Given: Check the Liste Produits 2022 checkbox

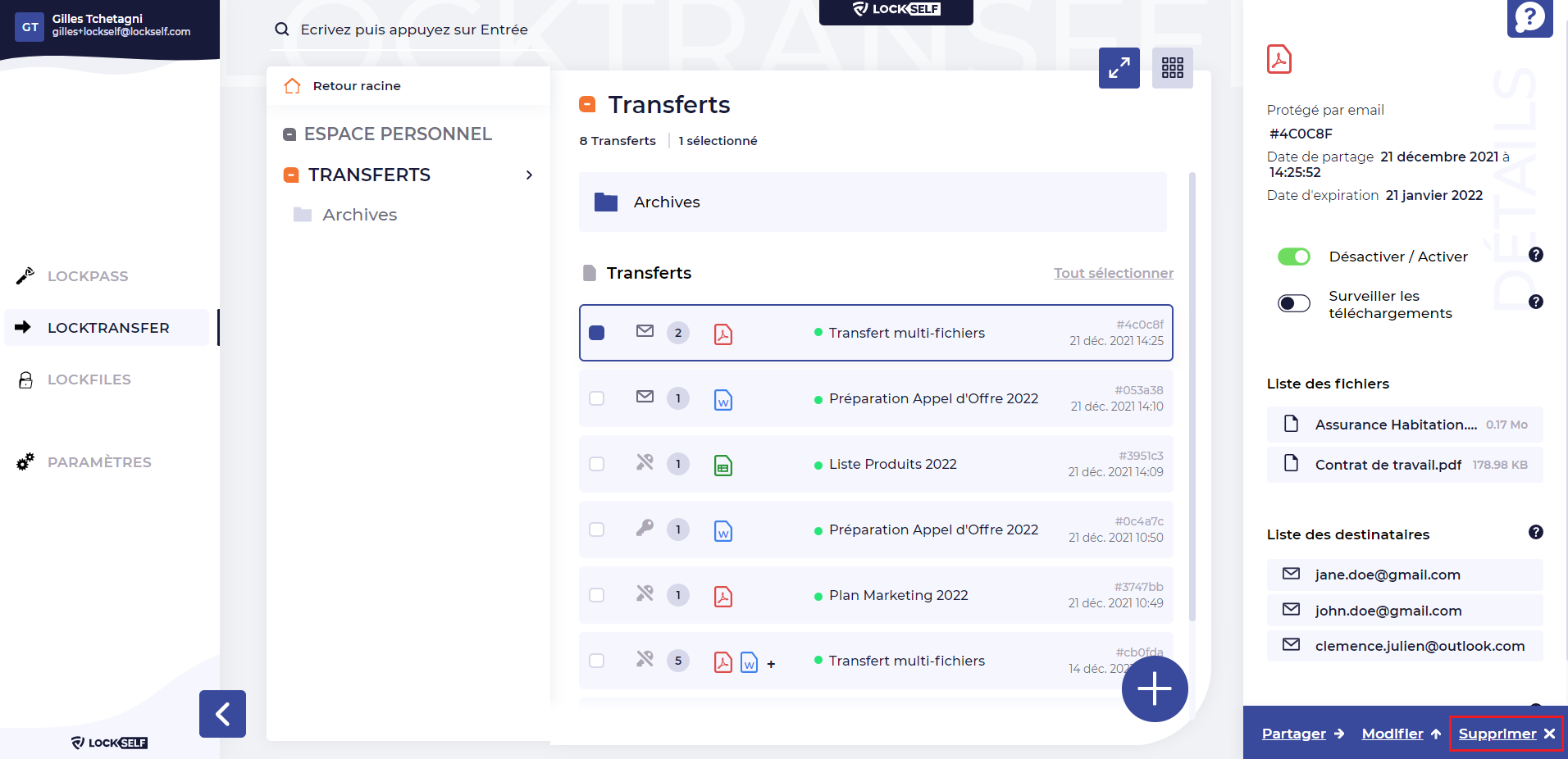Looking at the screenshot, I should (x=597, y=464).
